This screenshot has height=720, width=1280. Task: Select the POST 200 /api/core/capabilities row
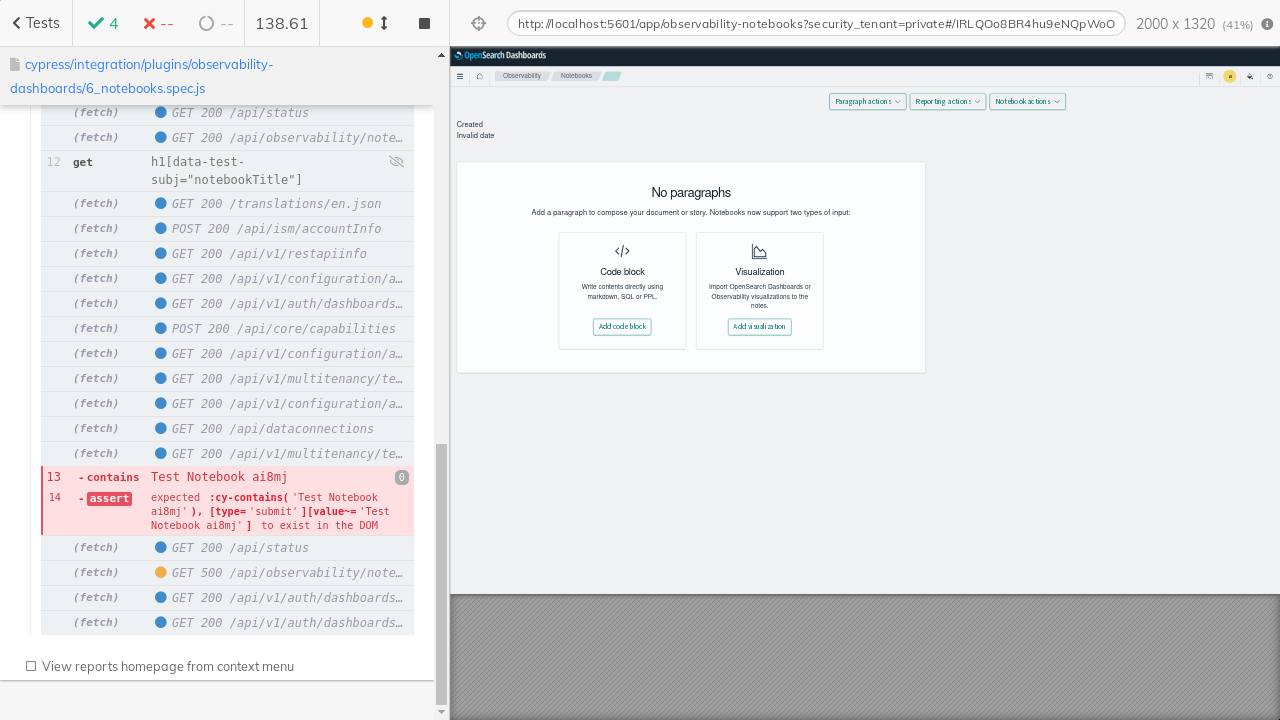(227, 329)
